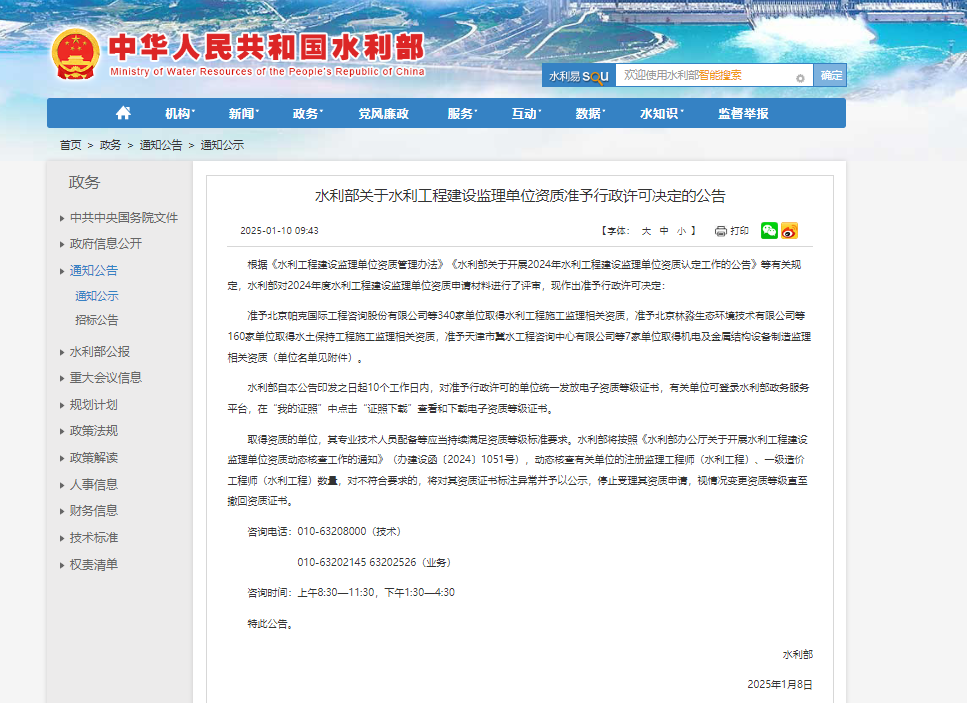Open 通知公示 sidebar sub-item

click(x=97, y=296)
